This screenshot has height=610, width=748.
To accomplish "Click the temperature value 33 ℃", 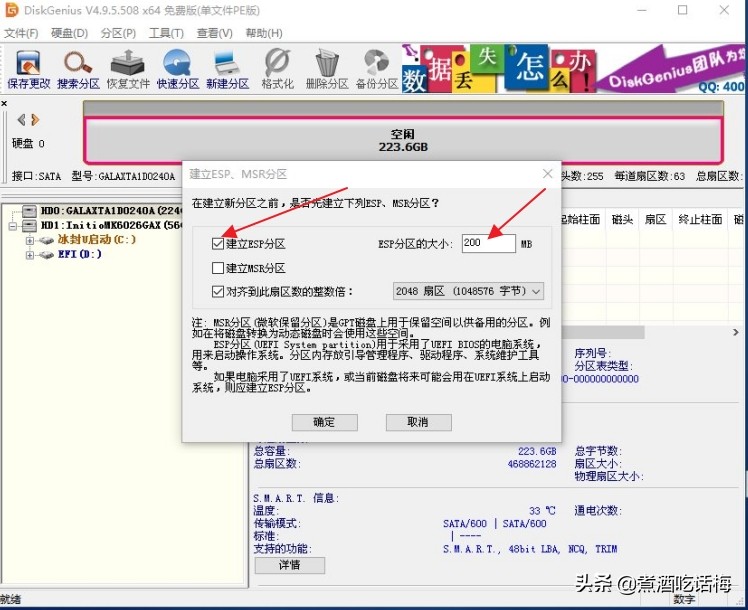I will point(542,511).
